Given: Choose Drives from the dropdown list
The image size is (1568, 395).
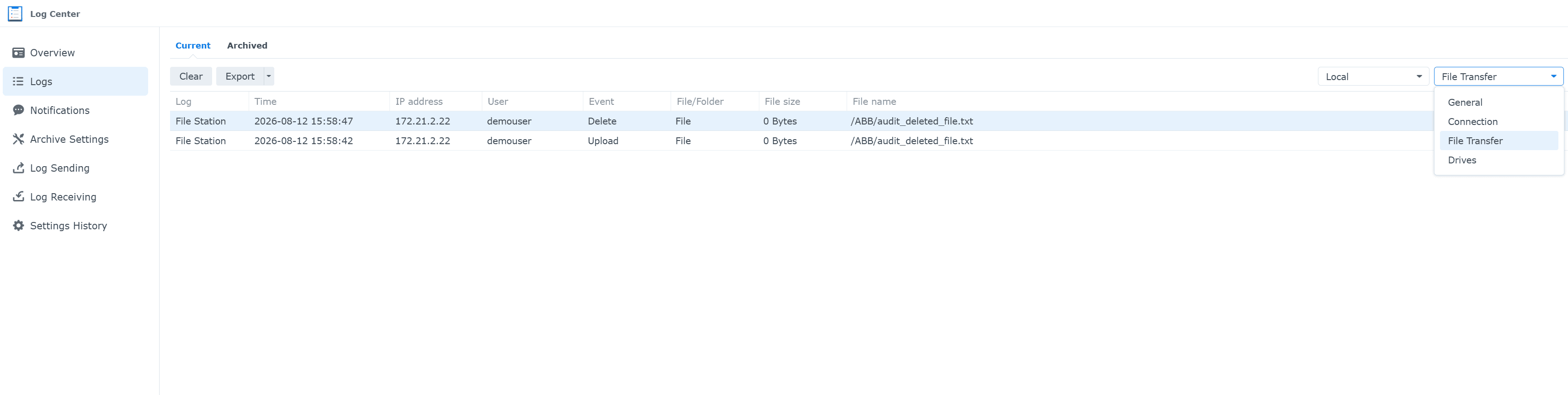Looking at the screenshot, I should click(x=1499, y=160).
